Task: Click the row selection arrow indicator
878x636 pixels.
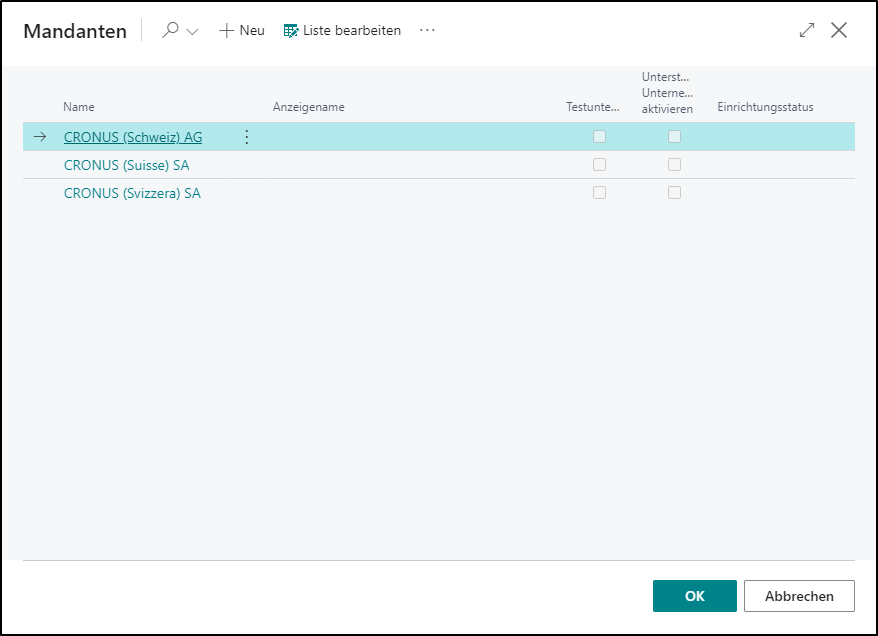Action: tap(40, 137)
